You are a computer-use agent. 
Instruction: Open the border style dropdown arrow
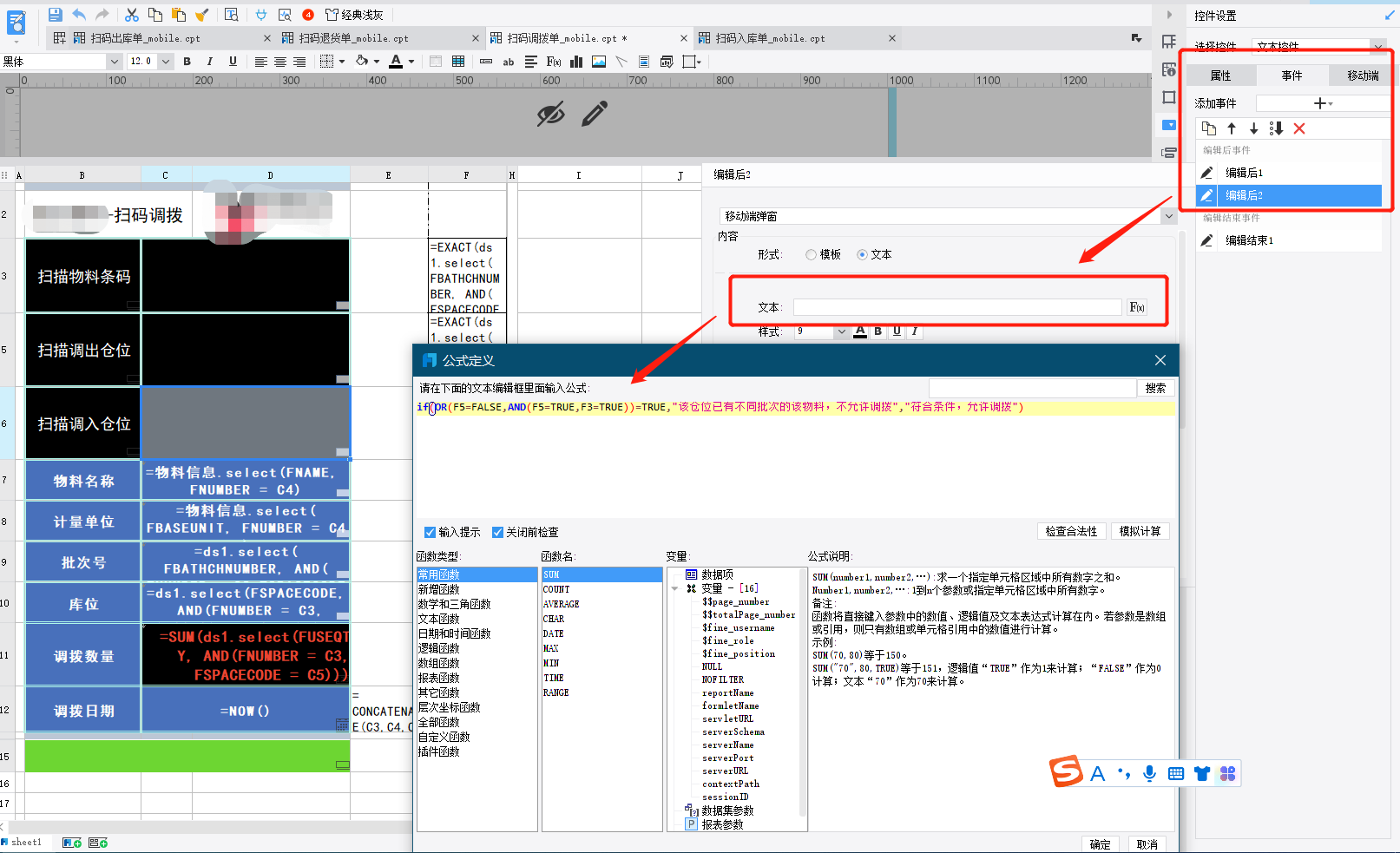(x=342, y=62)
